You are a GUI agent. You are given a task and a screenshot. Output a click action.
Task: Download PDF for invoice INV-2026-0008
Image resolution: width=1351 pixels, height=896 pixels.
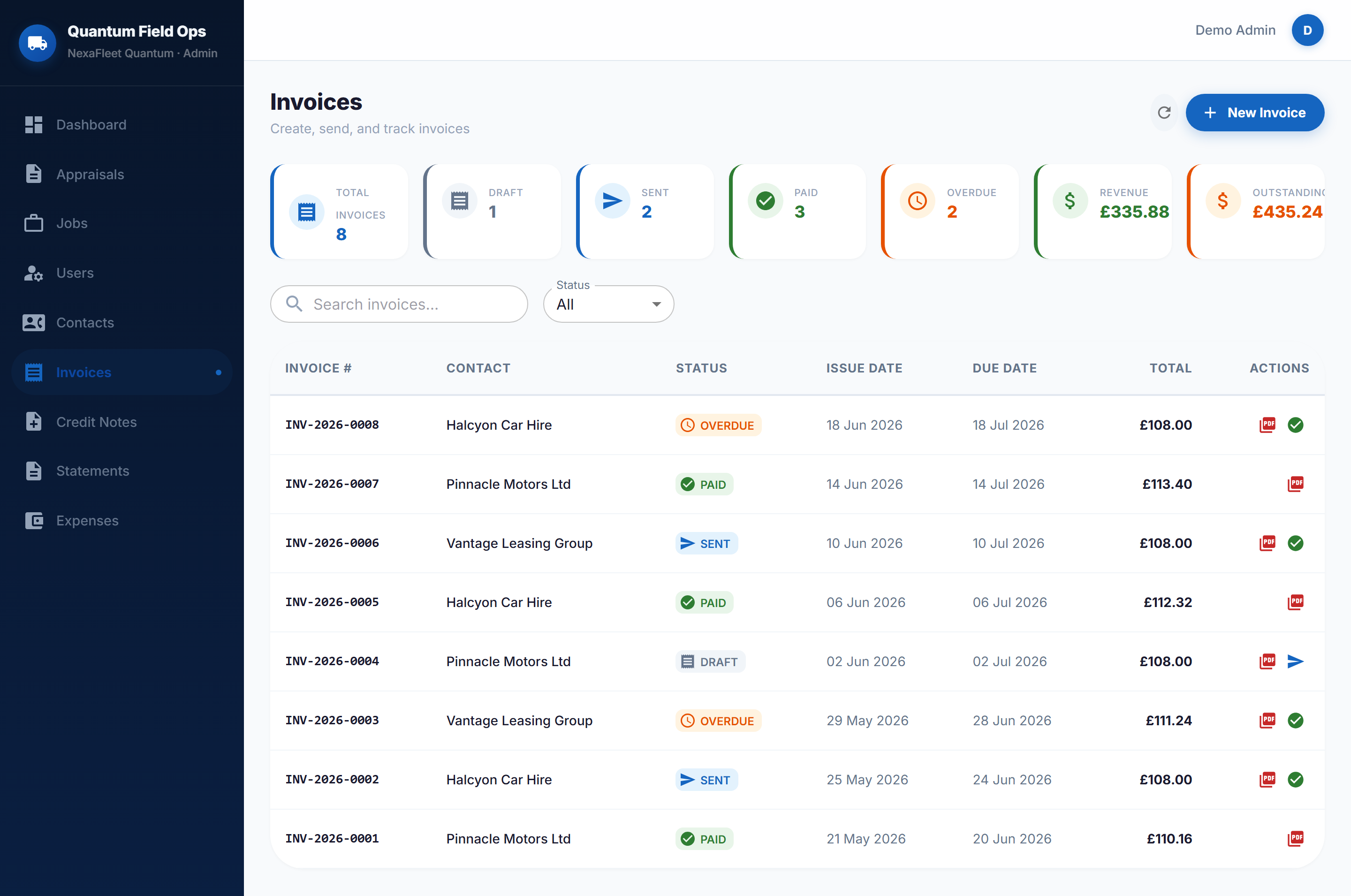[1267, 425]
